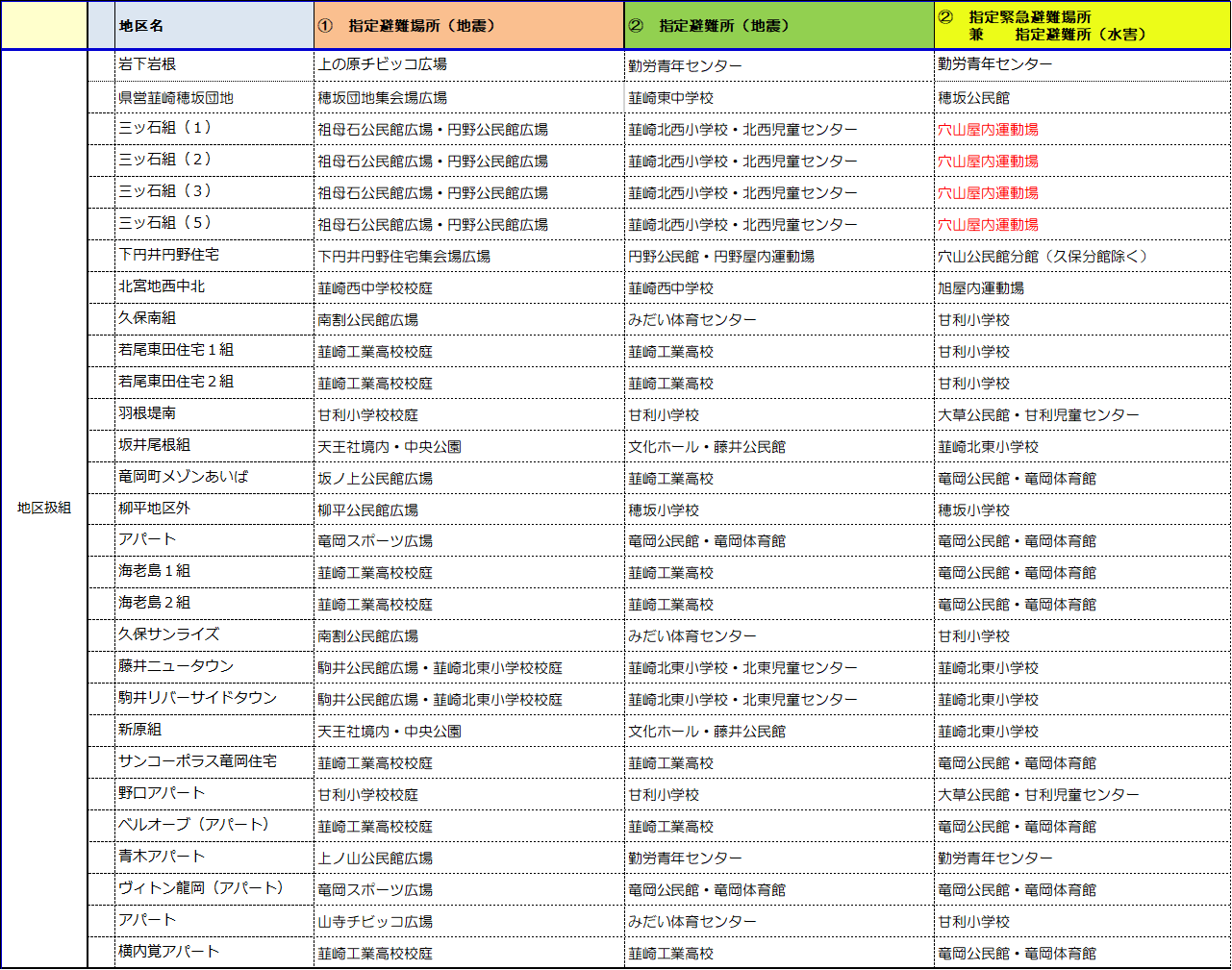Select the 海老島１組 district cell
1232x970 pixels.
(x=214, y=572)
